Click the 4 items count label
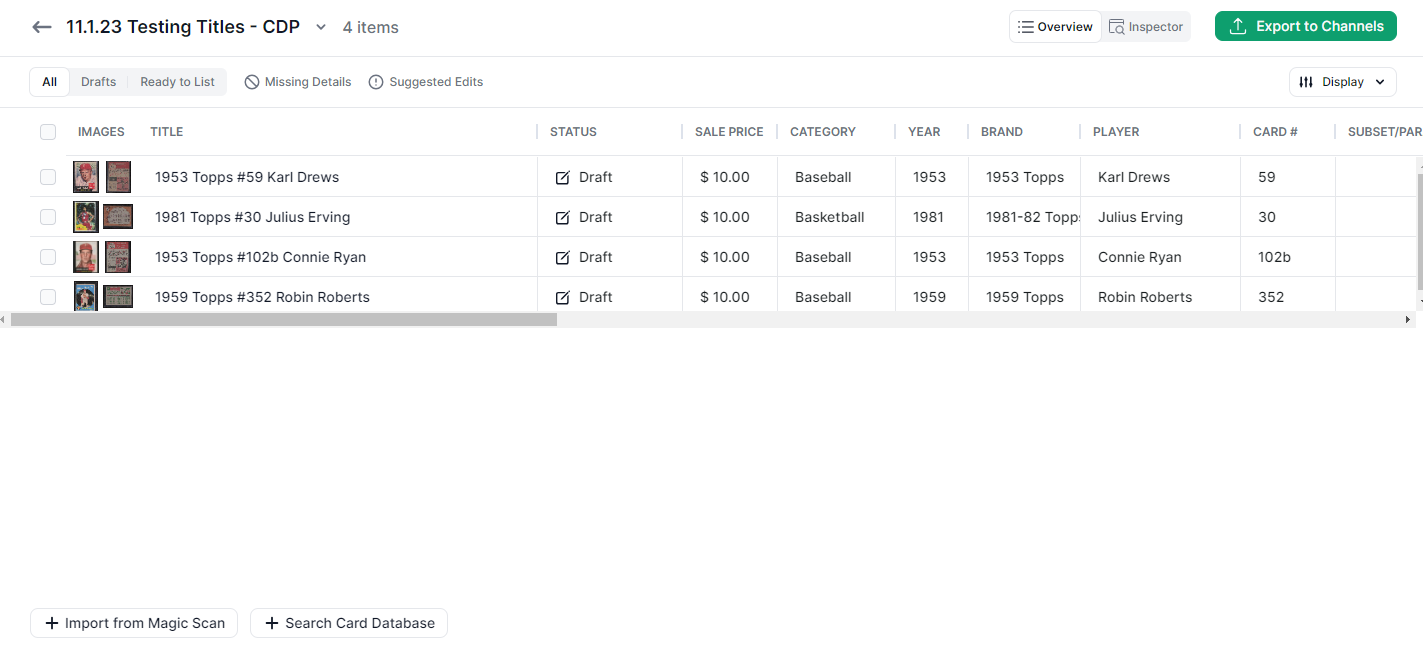The height and width of the screenshot is (647, 1423). coord(370,28)
